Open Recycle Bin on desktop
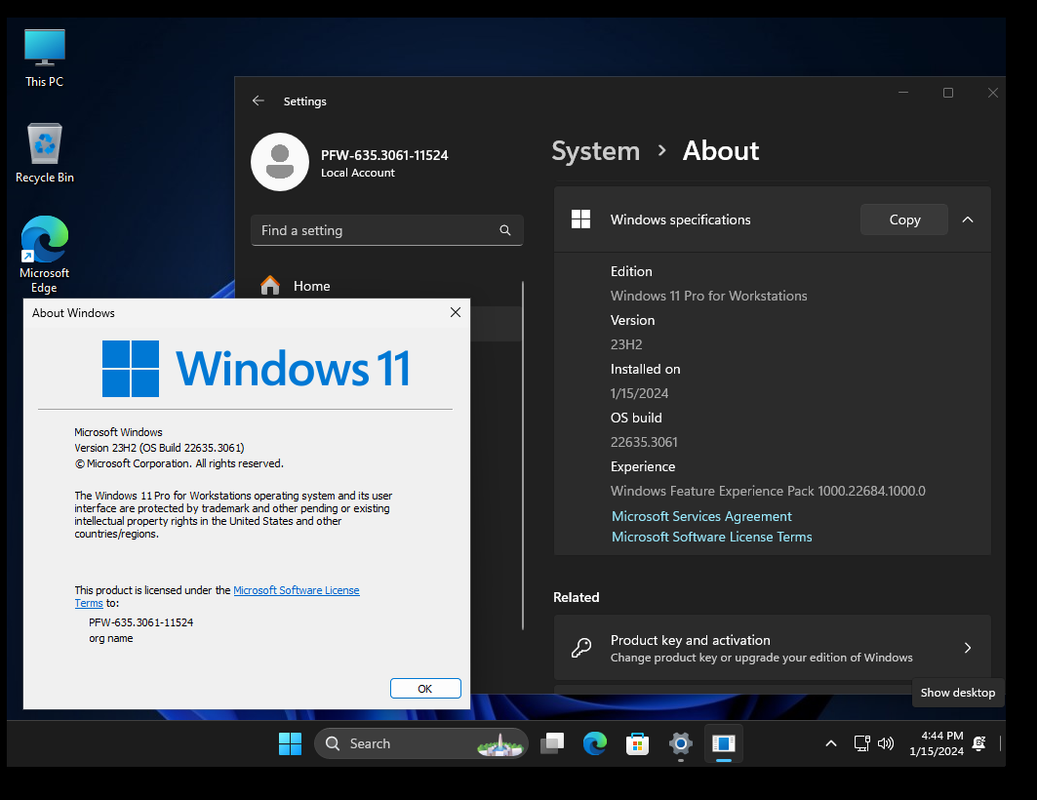Image resolution: width=1037 pixels, height=800 pixels. pyautogui.click(x=44, y=153)
